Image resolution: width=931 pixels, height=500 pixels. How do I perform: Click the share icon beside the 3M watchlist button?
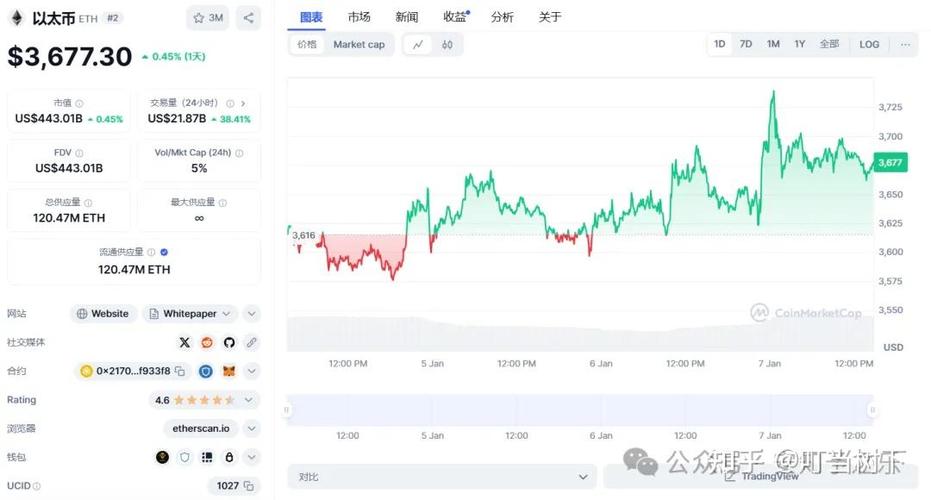click(248, 17)
